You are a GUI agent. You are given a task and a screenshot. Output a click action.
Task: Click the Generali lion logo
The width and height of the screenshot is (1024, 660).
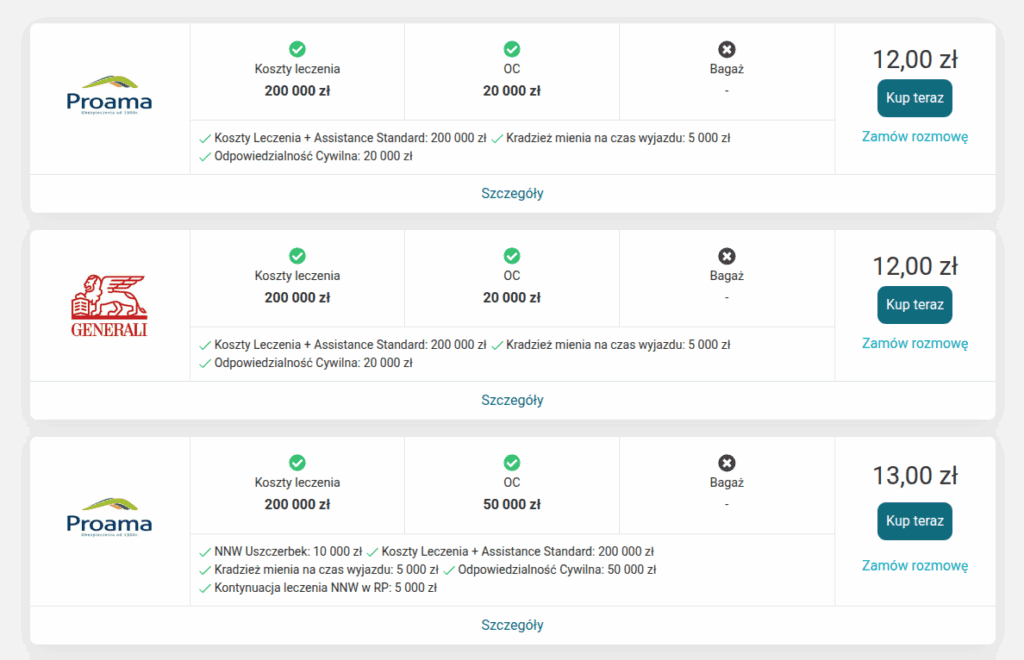pyautogui.click(x=109, y=306)
